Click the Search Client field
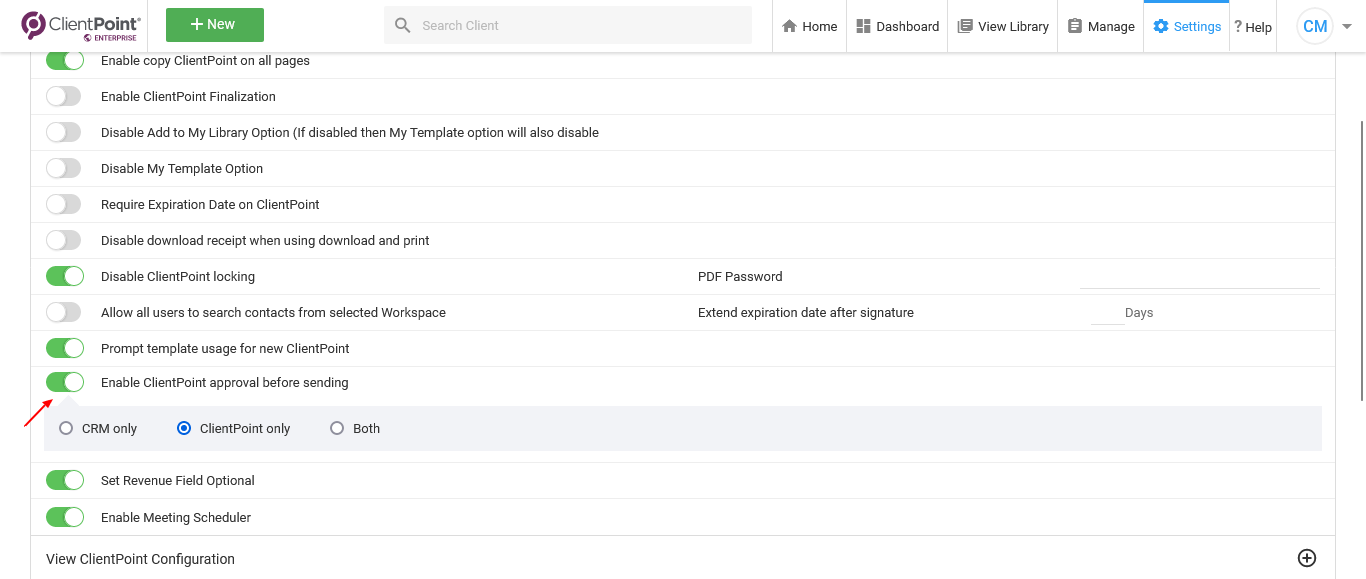Screen dimensions: 1366x579 (568, 25)
